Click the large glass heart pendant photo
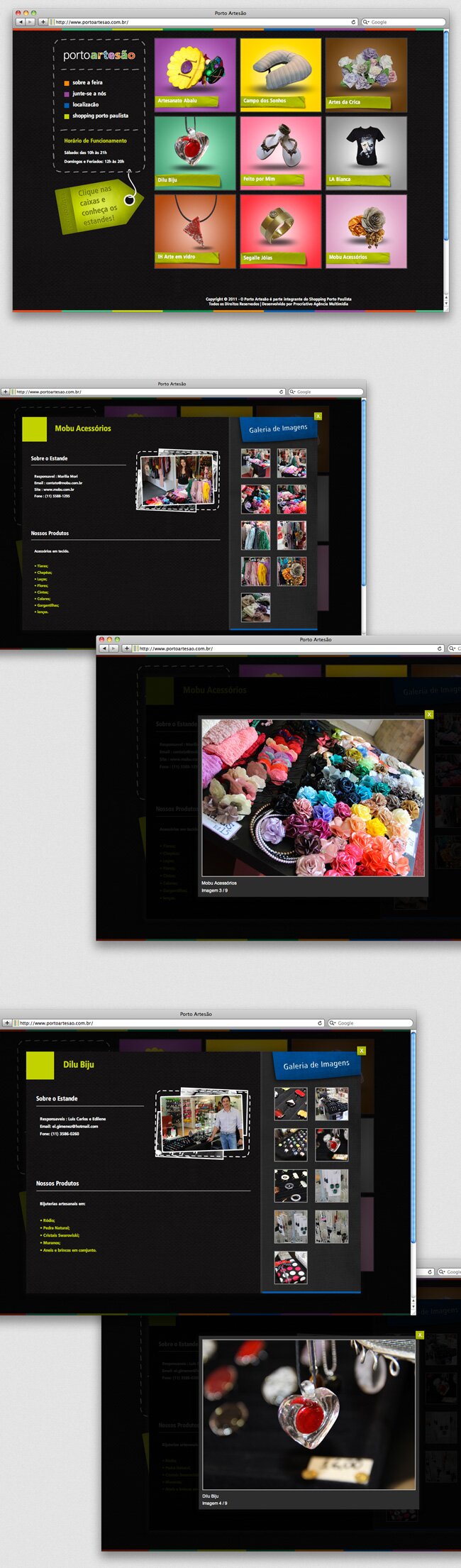461x1568 pixels. click(309, 1415)
